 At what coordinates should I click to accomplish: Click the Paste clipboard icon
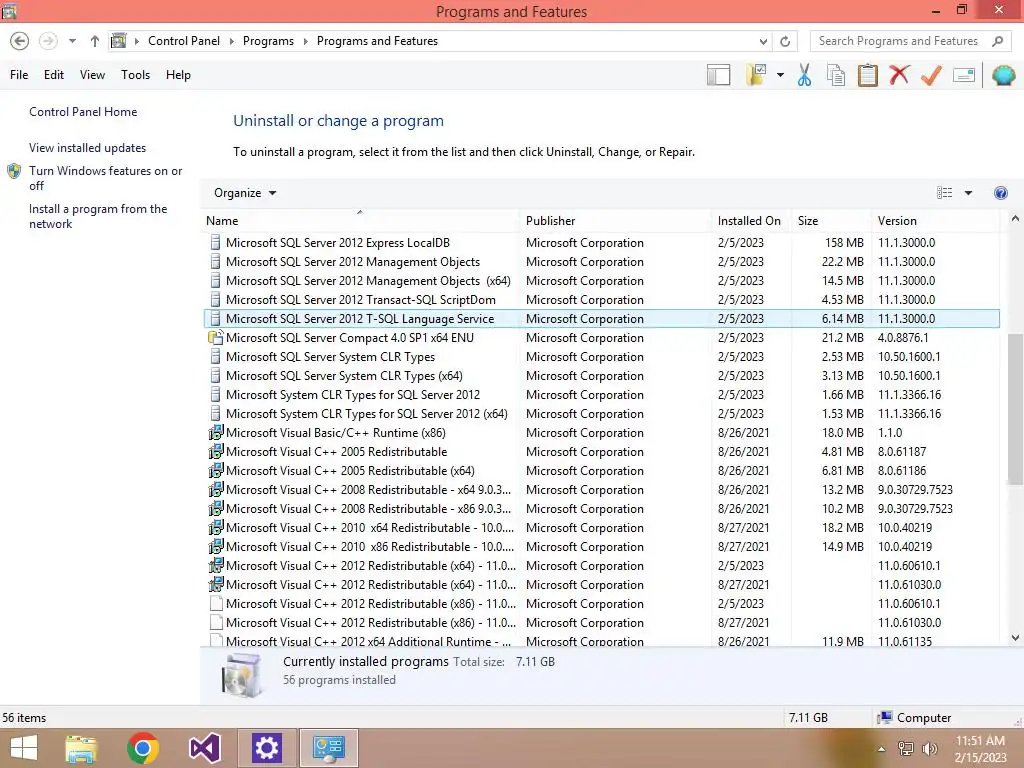pyautogui.click(x=868, y=75)
